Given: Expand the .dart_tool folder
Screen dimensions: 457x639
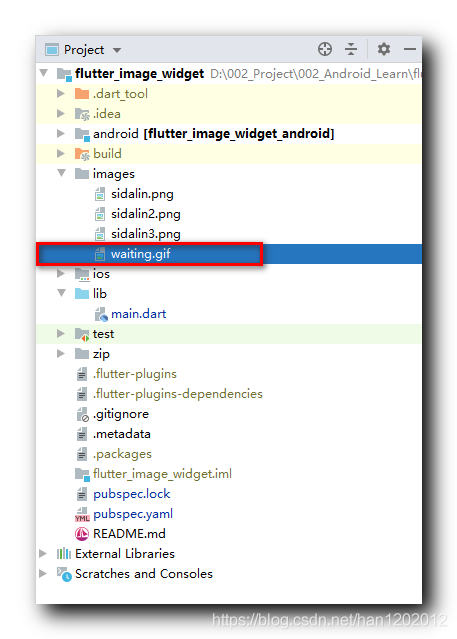Looking at the screenshot, I should (61, 94).
